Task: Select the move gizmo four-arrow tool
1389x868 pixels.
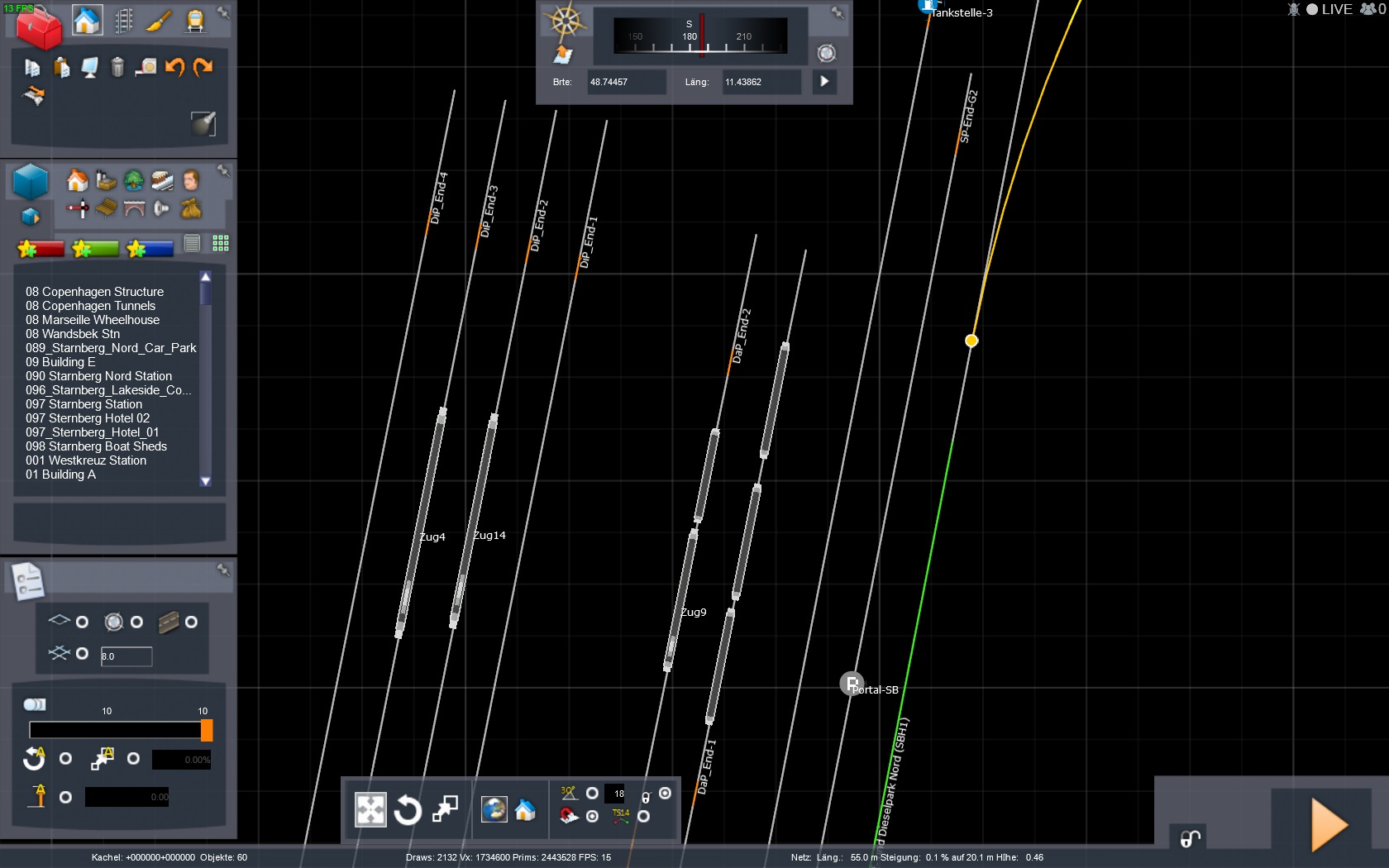Action: point(370,809)
